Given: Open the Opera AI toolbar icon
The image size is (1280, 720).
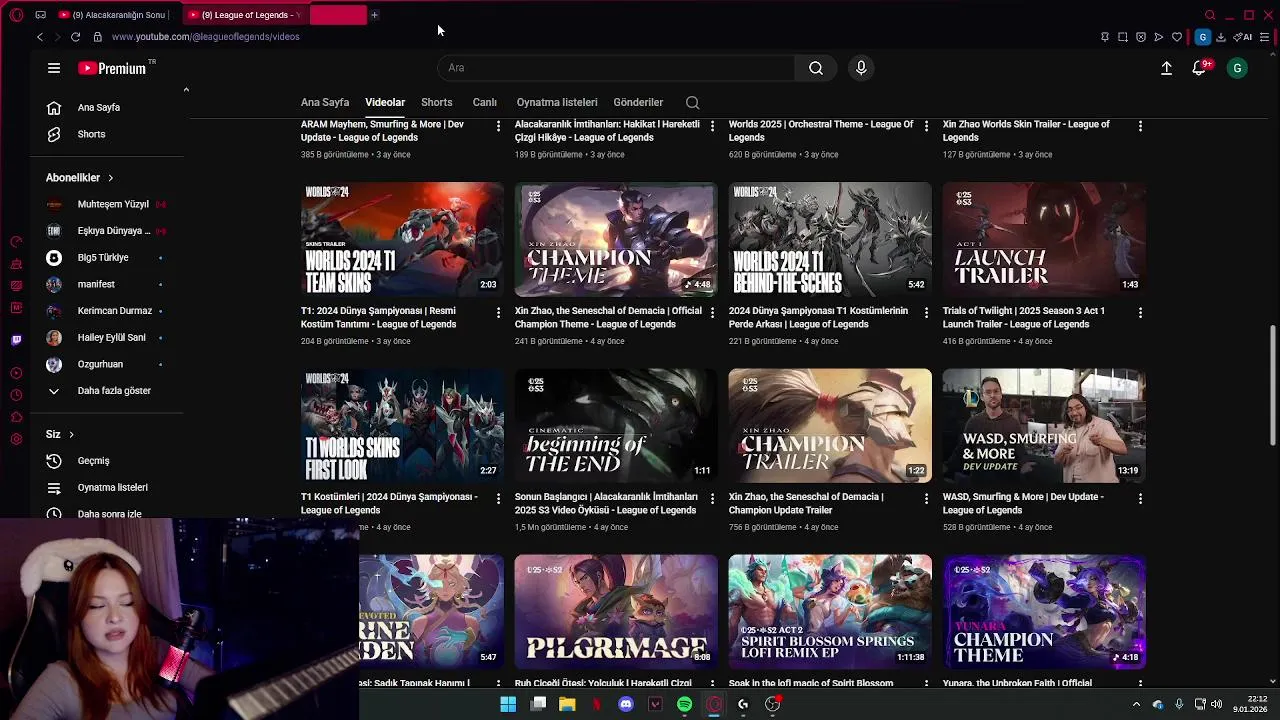Looking at the screenshot, I should (x=1243, y=37).
